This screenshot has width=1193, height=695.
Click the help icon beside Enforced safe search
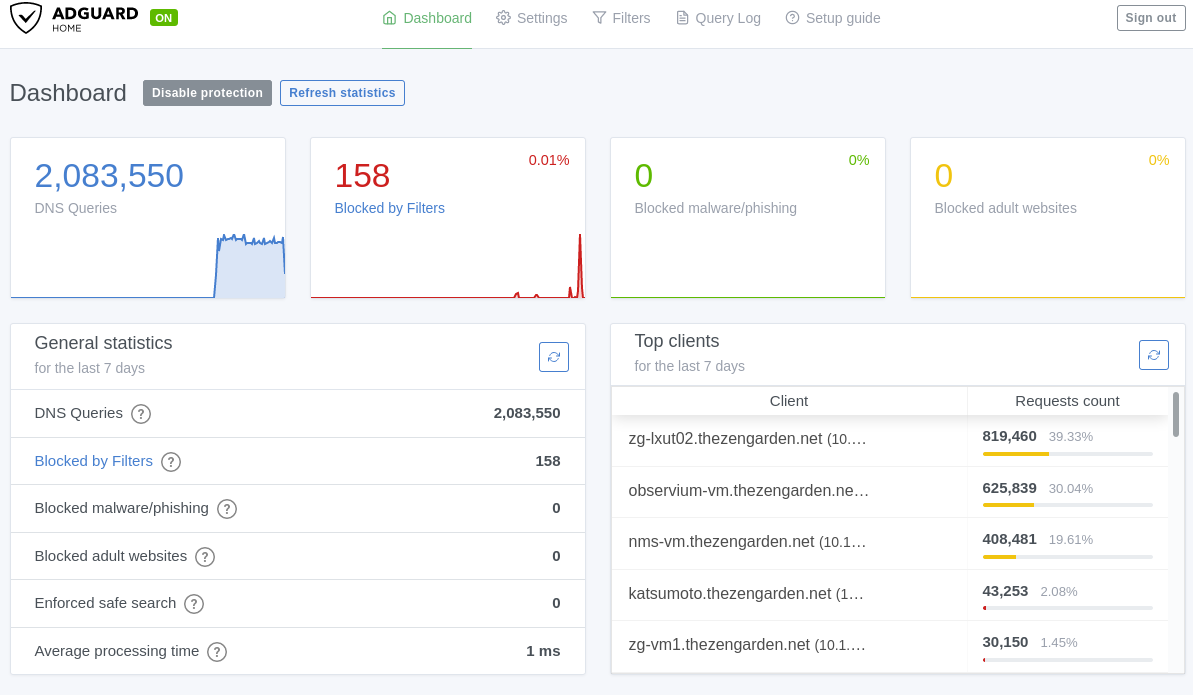pyautogui.click(x=194, y=604)
